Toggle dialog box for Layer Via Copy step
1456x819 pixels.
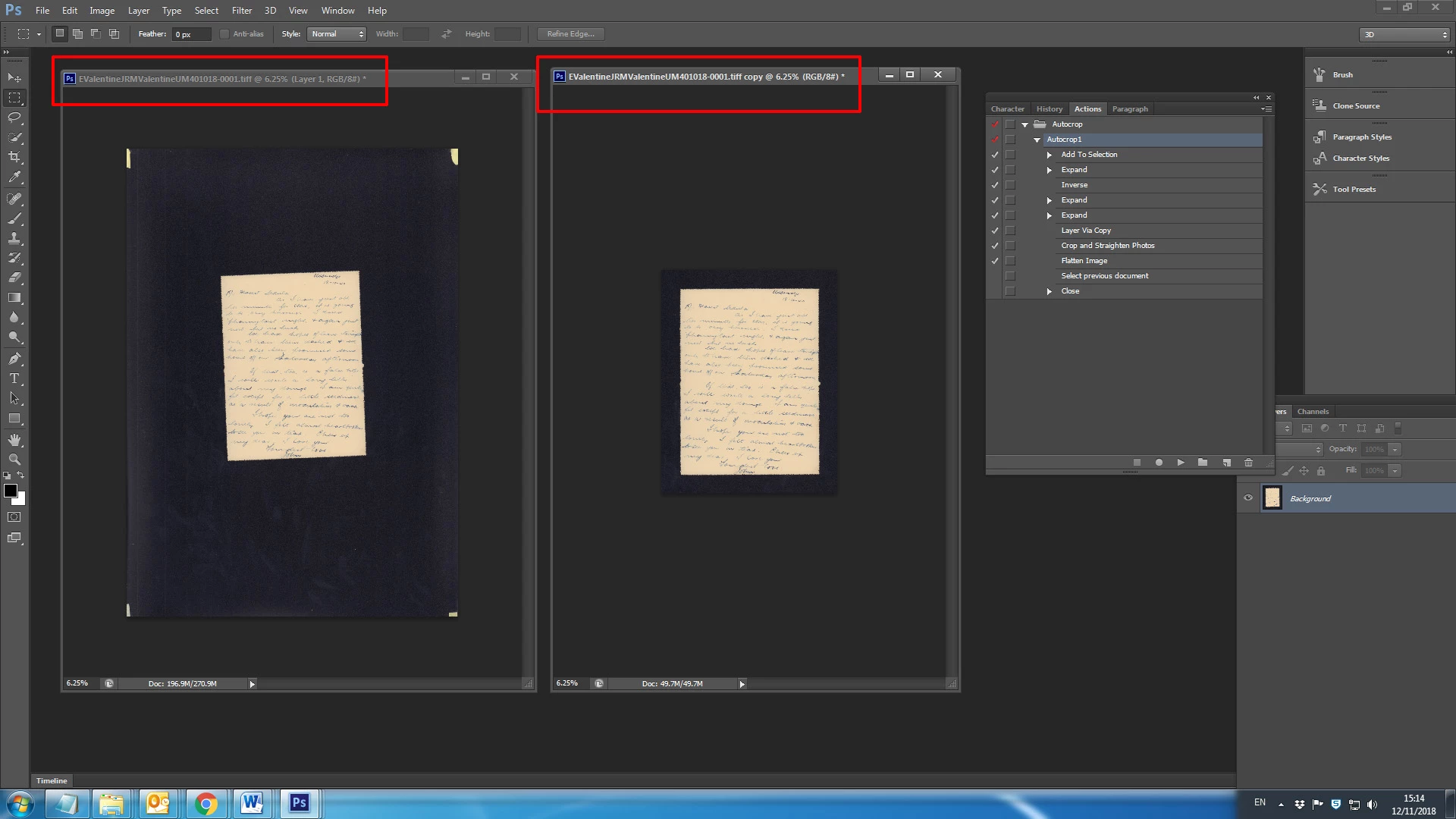point(1010,231)
